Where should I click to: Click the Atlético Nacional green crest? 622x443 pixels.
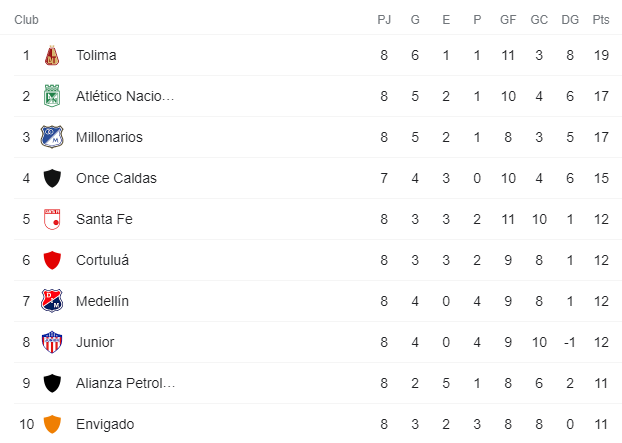[52, 96]
